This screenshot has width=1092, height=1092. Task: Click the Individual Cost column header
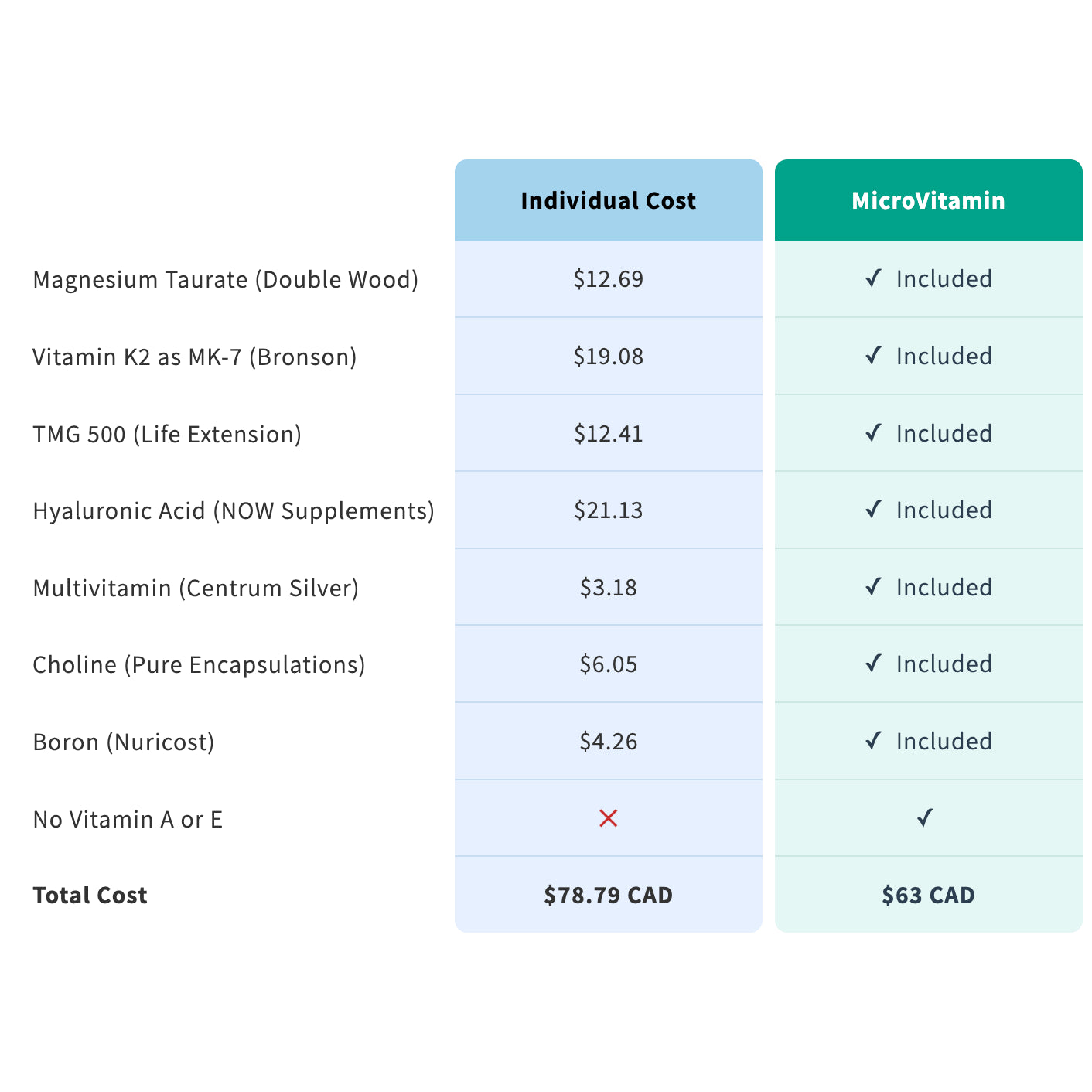tap(609, 200)
